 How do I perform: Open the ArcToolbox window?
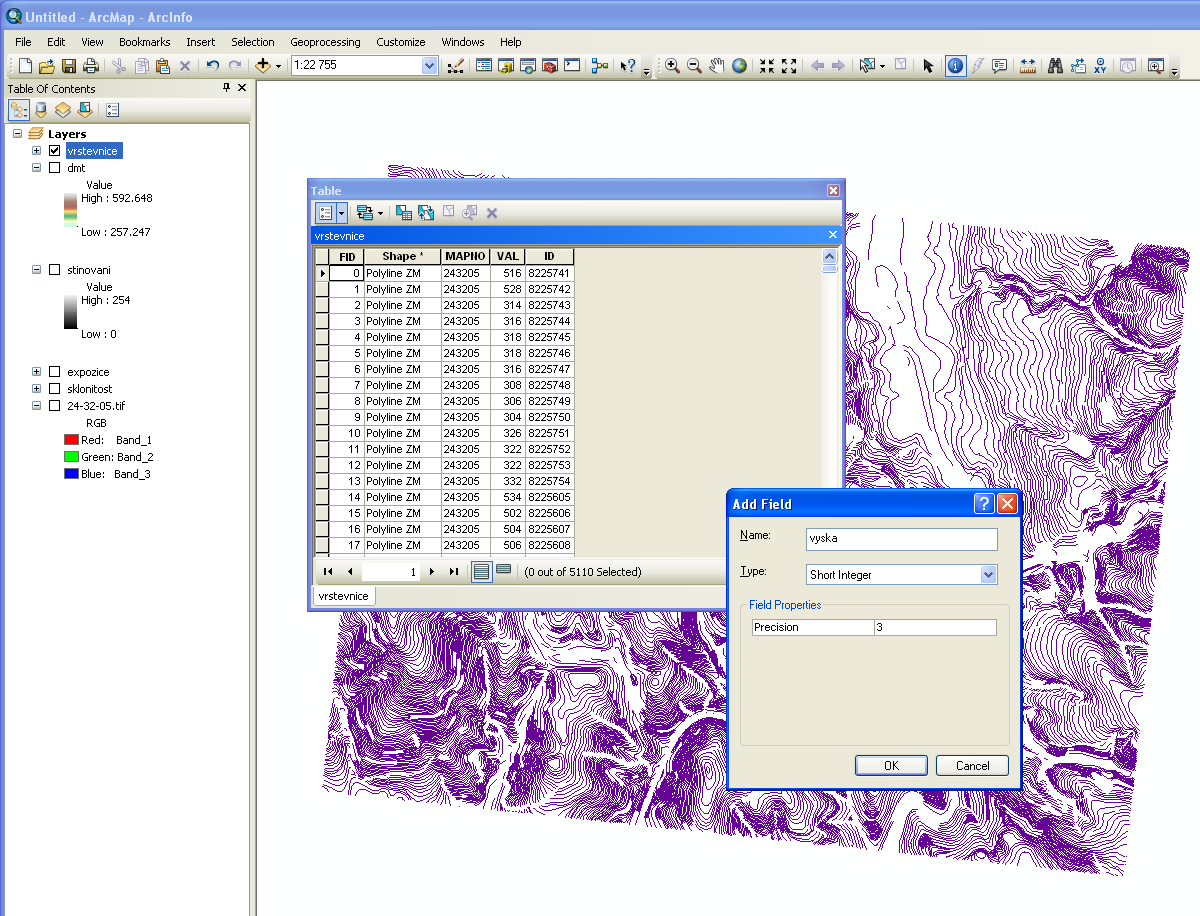pos(550,66)
